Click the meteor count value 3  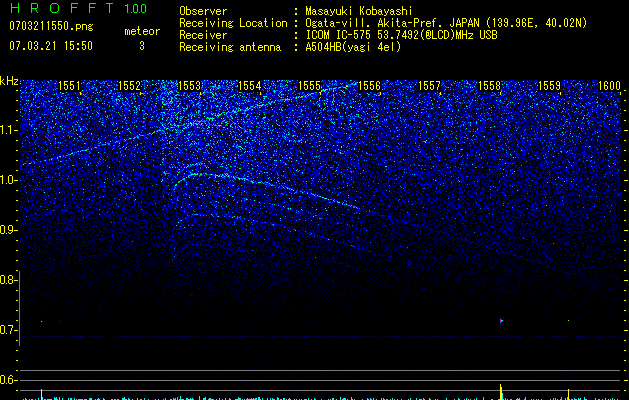click(142, 46)
